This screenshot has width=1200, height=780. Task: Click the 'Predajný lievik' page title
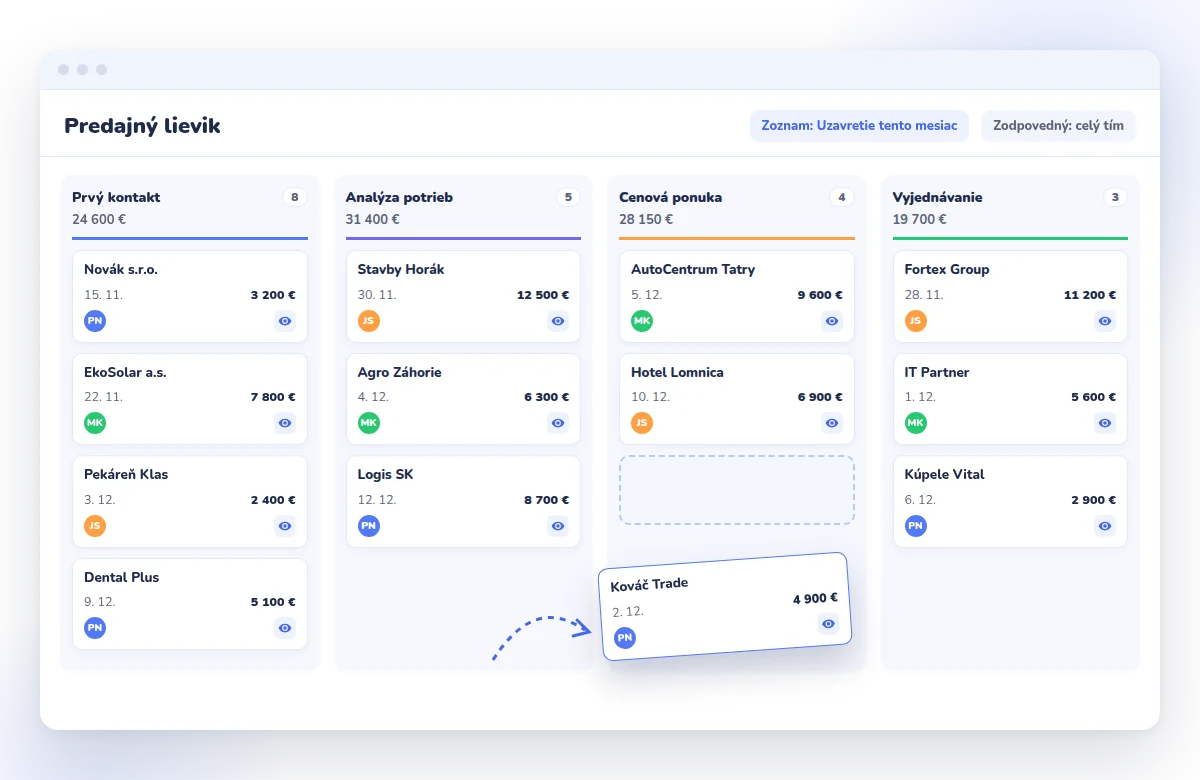tap(142, 126)
